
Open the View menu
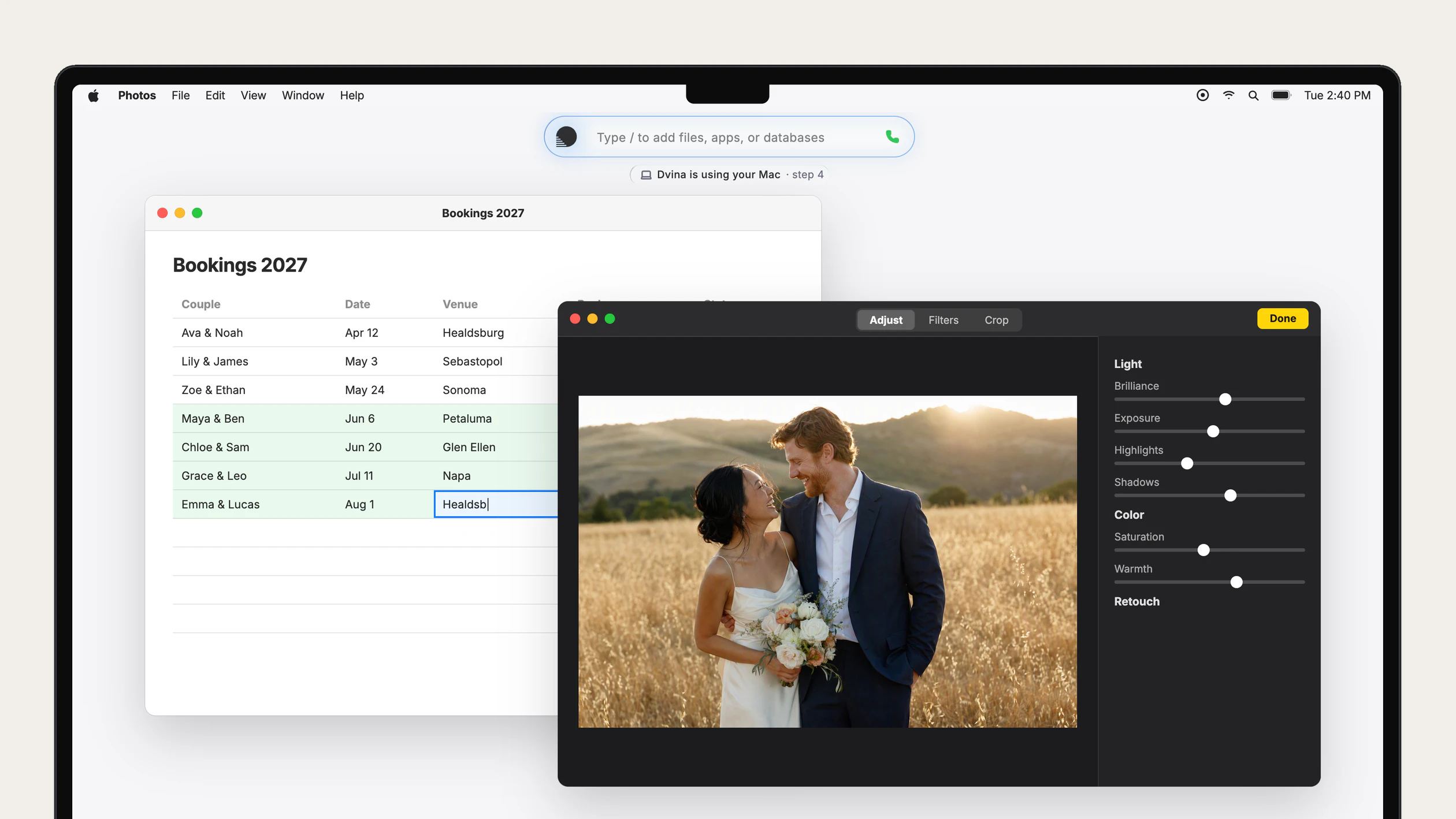[x=253, y=95]
